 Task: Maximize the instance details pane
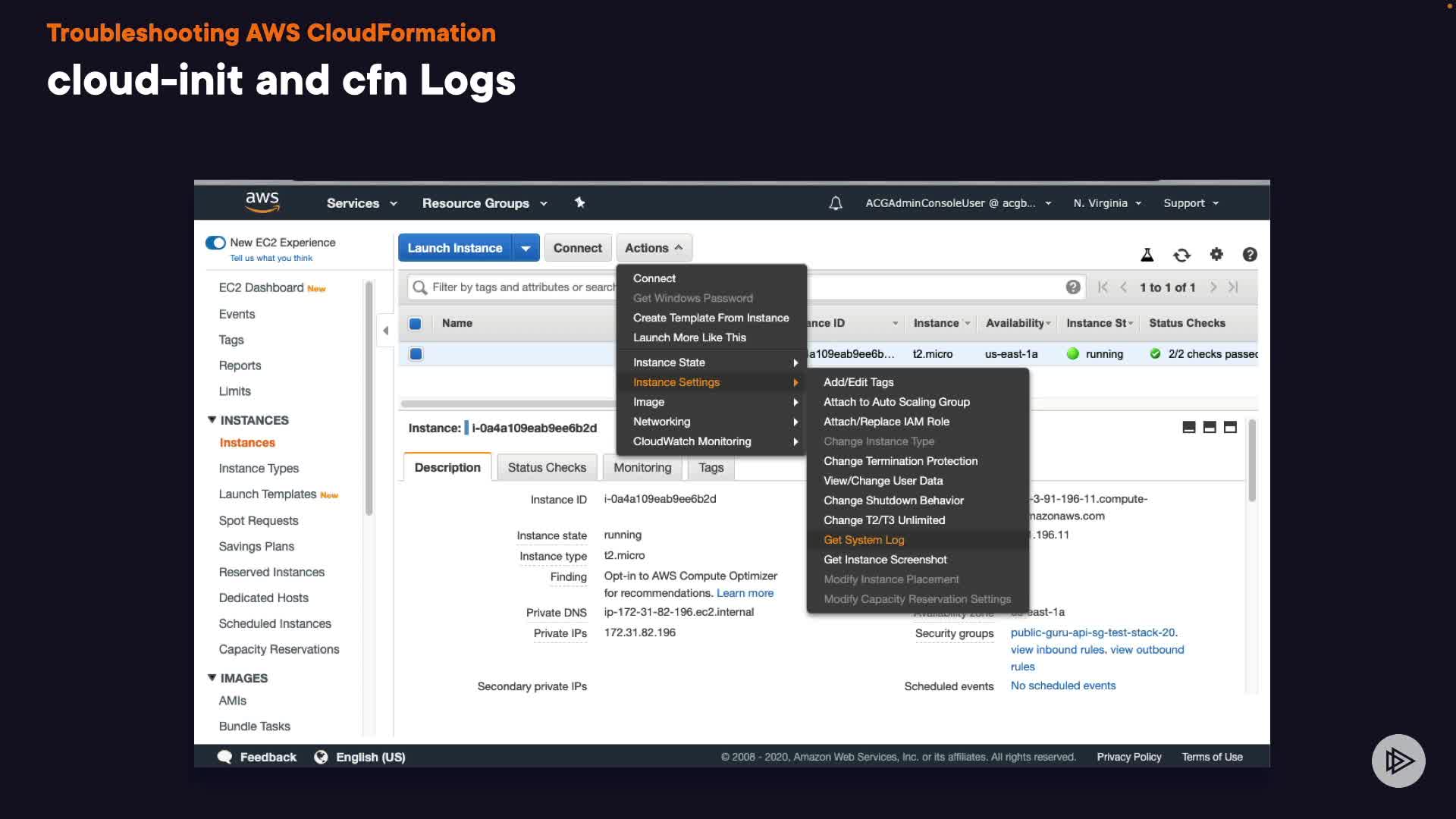click(x=1230, y=428)
